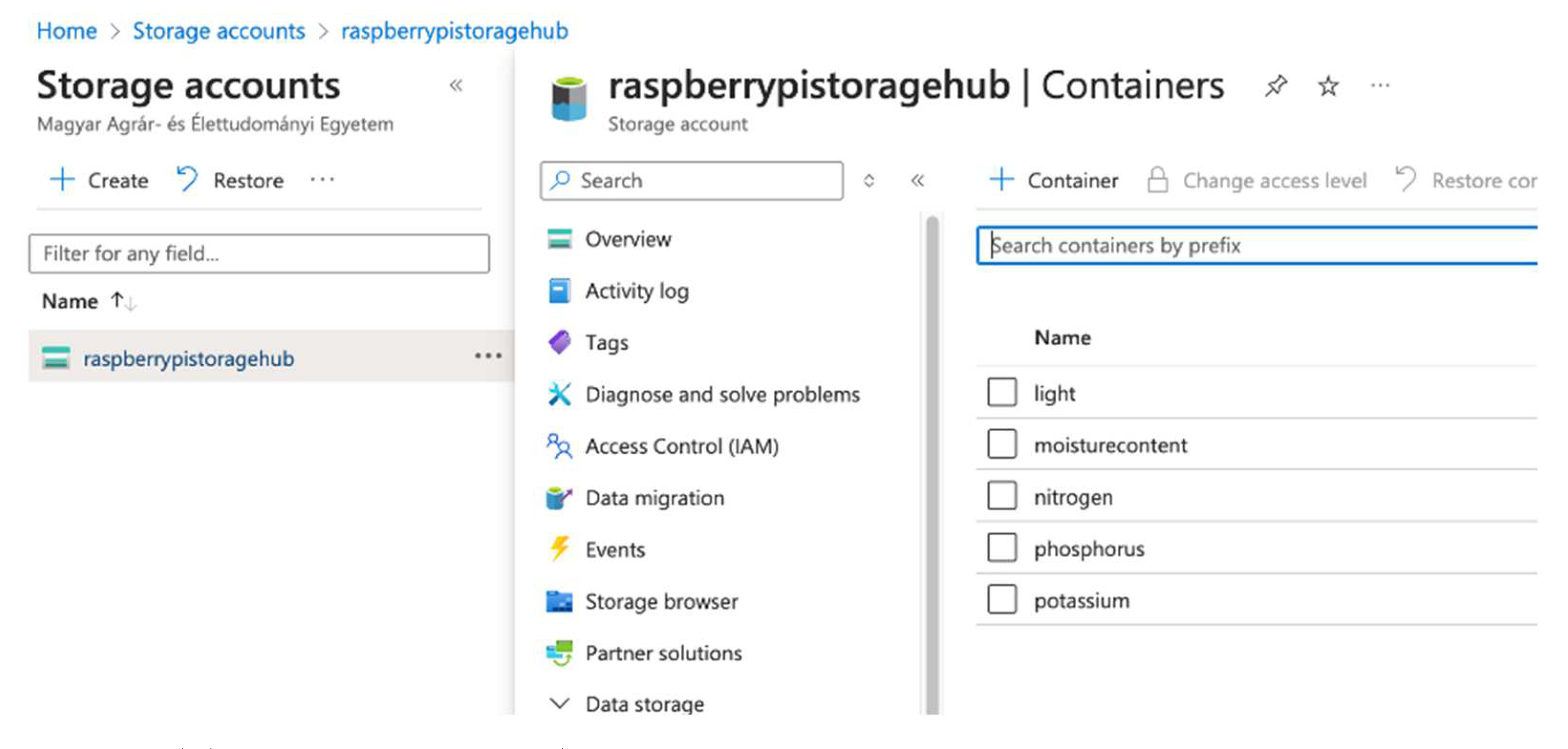This screenshot has width=1568, height=749.
Task: Click the Events lightning bolt icon
Action: (x=559, y=549)
